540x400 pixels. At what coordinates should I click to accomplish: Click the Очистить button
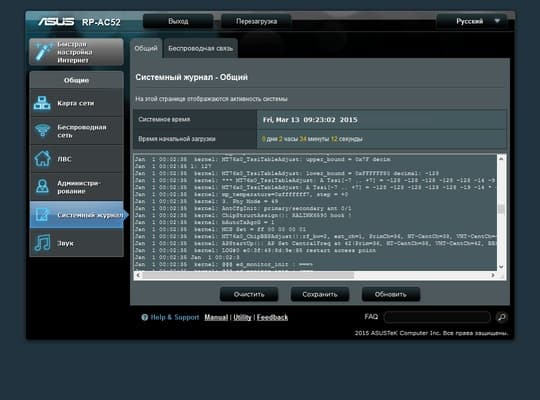pyautogui.click(x=249, y=294)
